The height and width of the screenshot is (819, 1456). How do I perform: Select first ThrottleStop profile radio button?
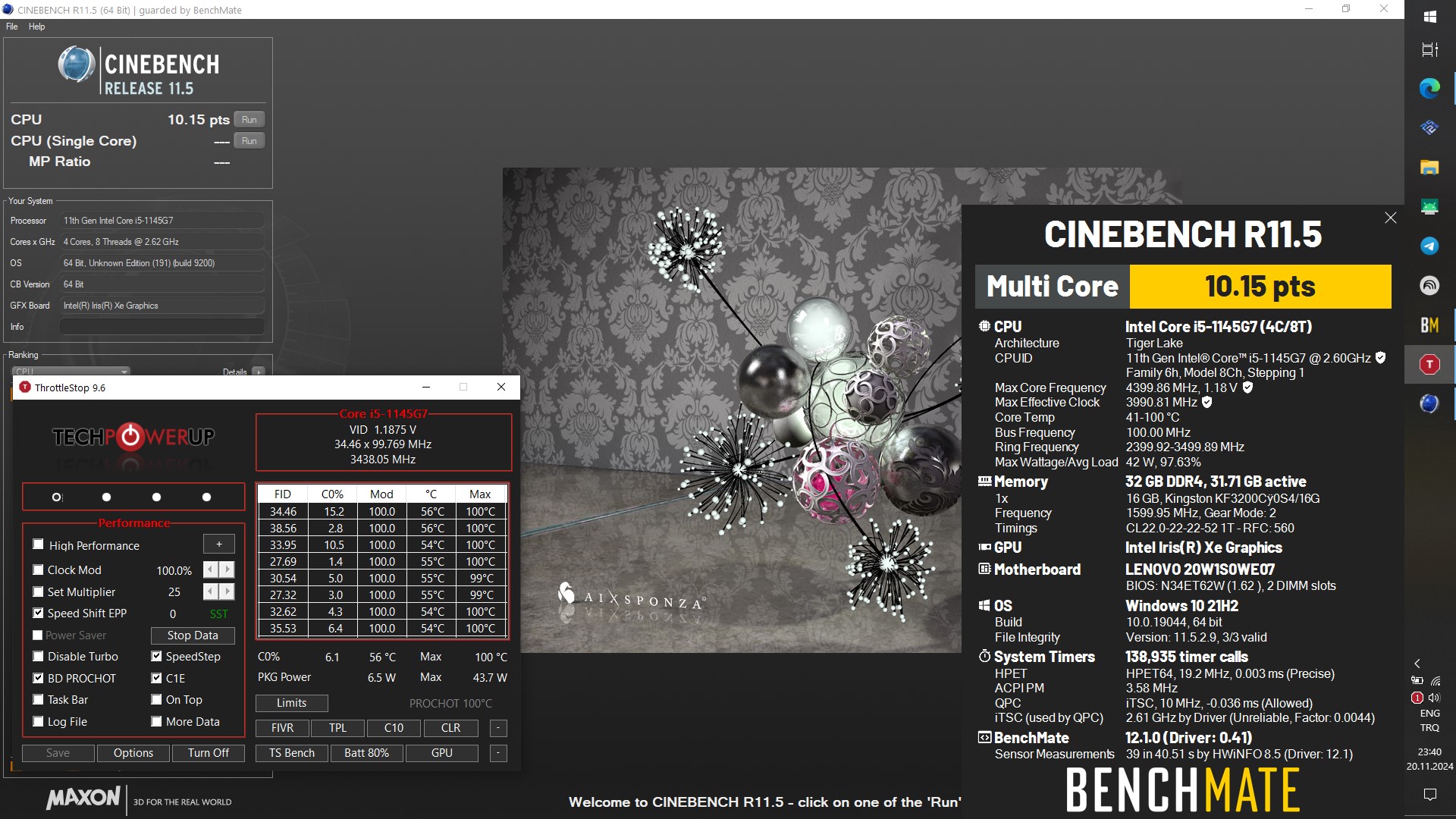click(57, 497)
